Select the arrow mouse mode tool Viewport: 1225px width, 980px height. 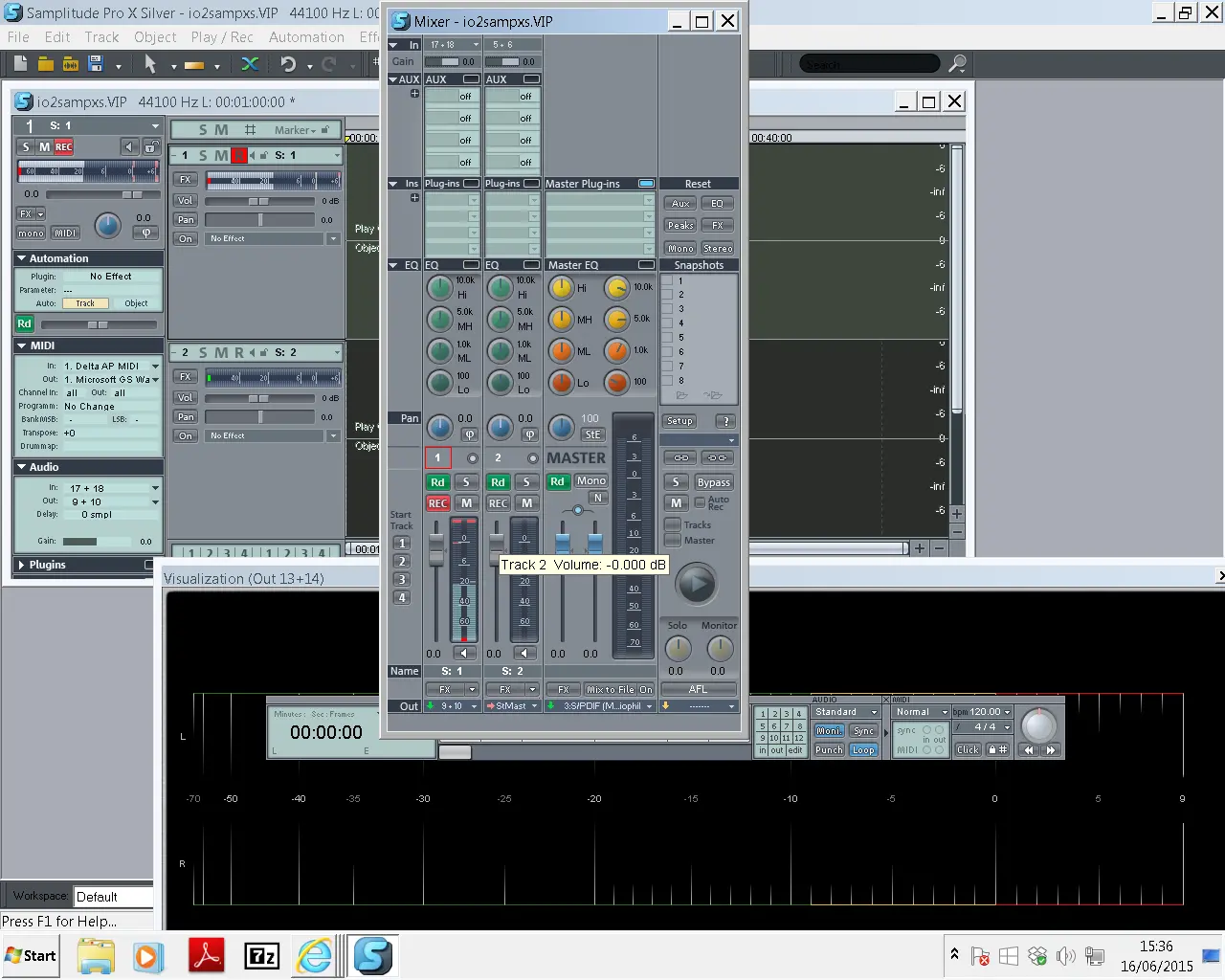(150, 64)
